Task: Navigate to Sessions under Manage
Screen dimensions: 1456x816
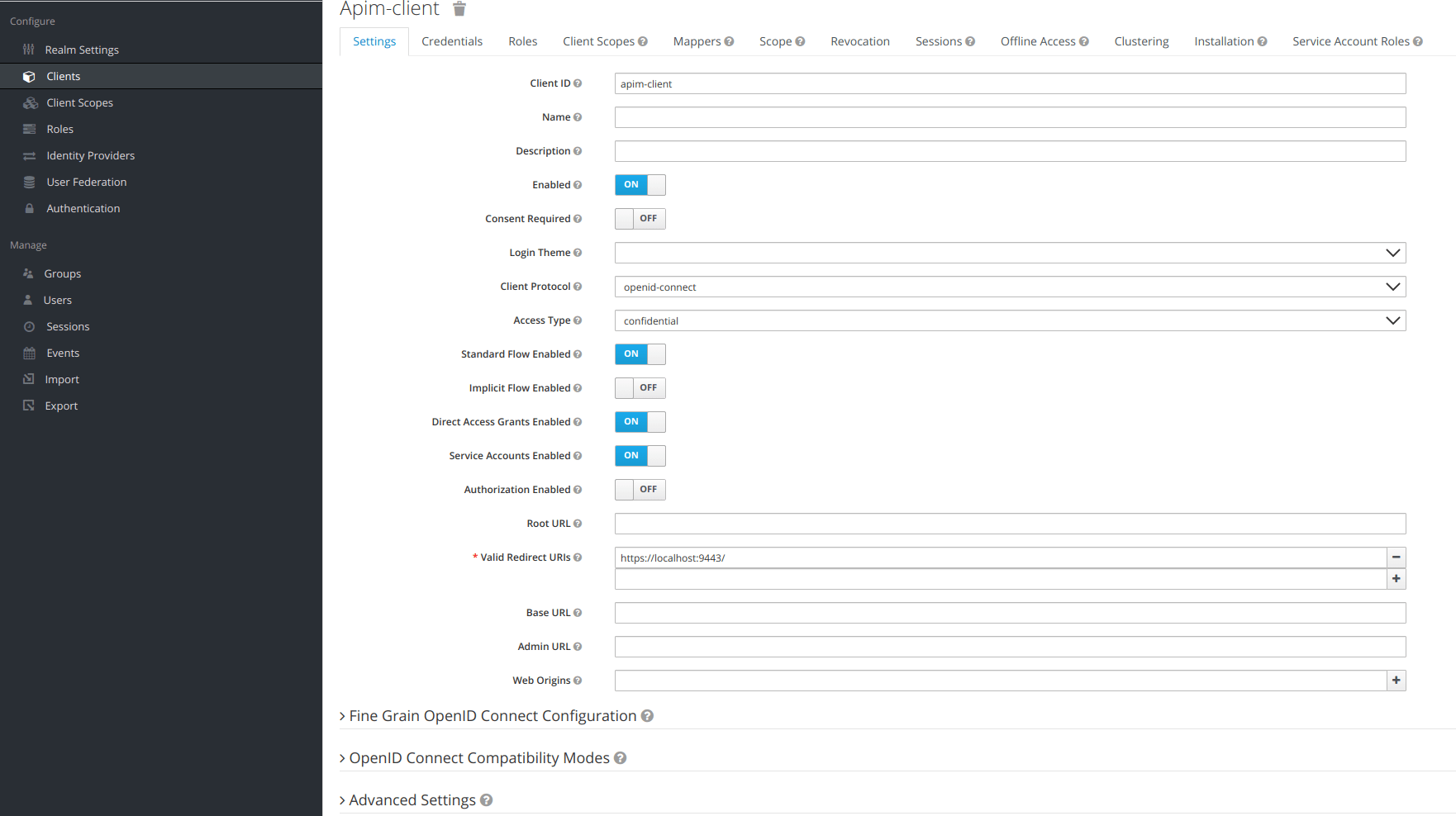Action: [66, 326]
